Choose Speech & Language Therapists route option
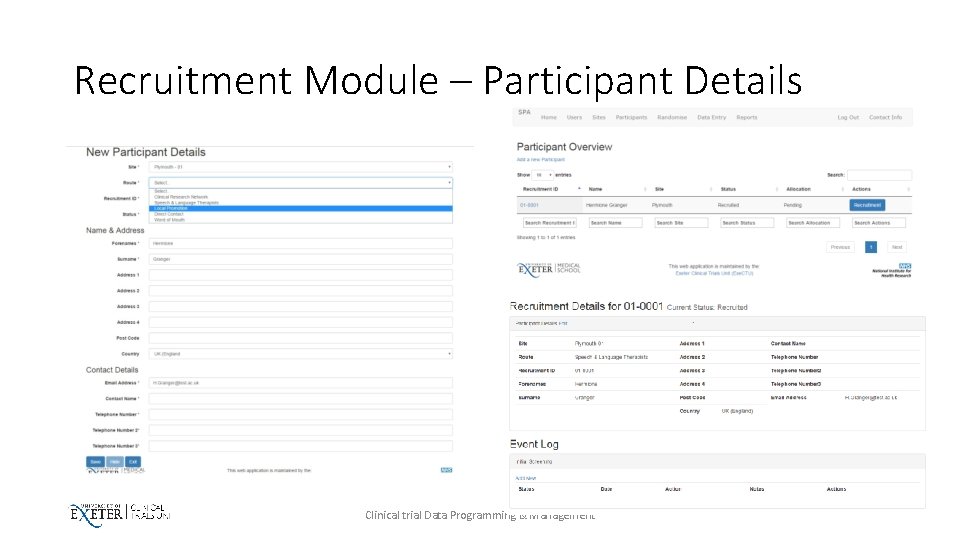This screenshot has width=960, height=540. point(186,203)
